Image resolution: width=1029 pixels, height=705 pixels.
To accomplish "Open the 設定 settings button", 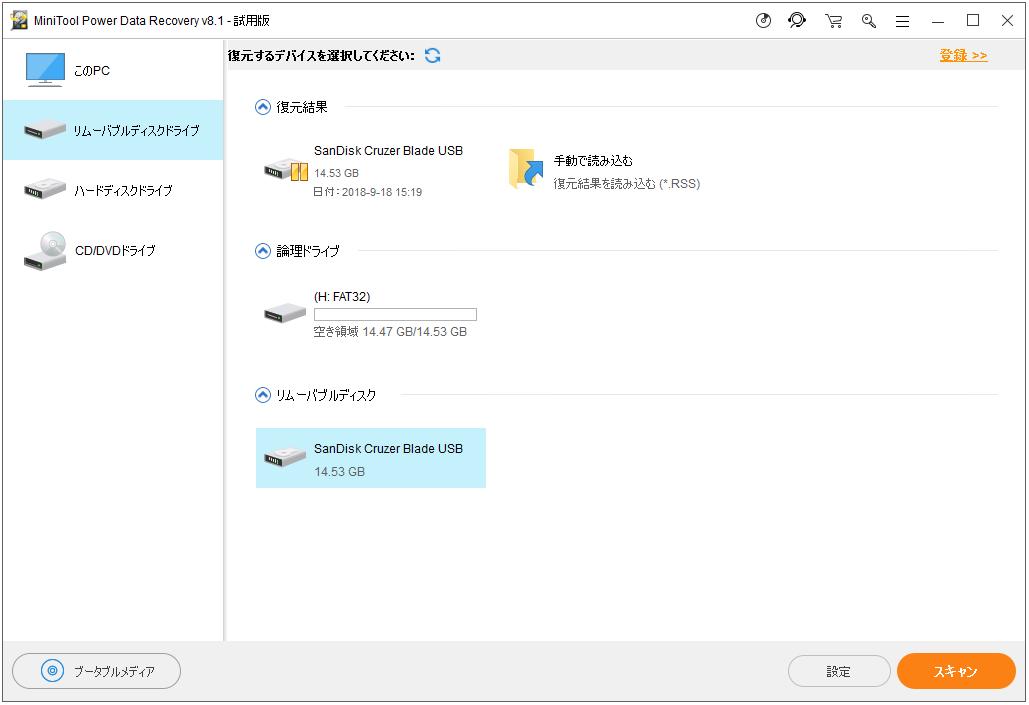I will [839, 672].
